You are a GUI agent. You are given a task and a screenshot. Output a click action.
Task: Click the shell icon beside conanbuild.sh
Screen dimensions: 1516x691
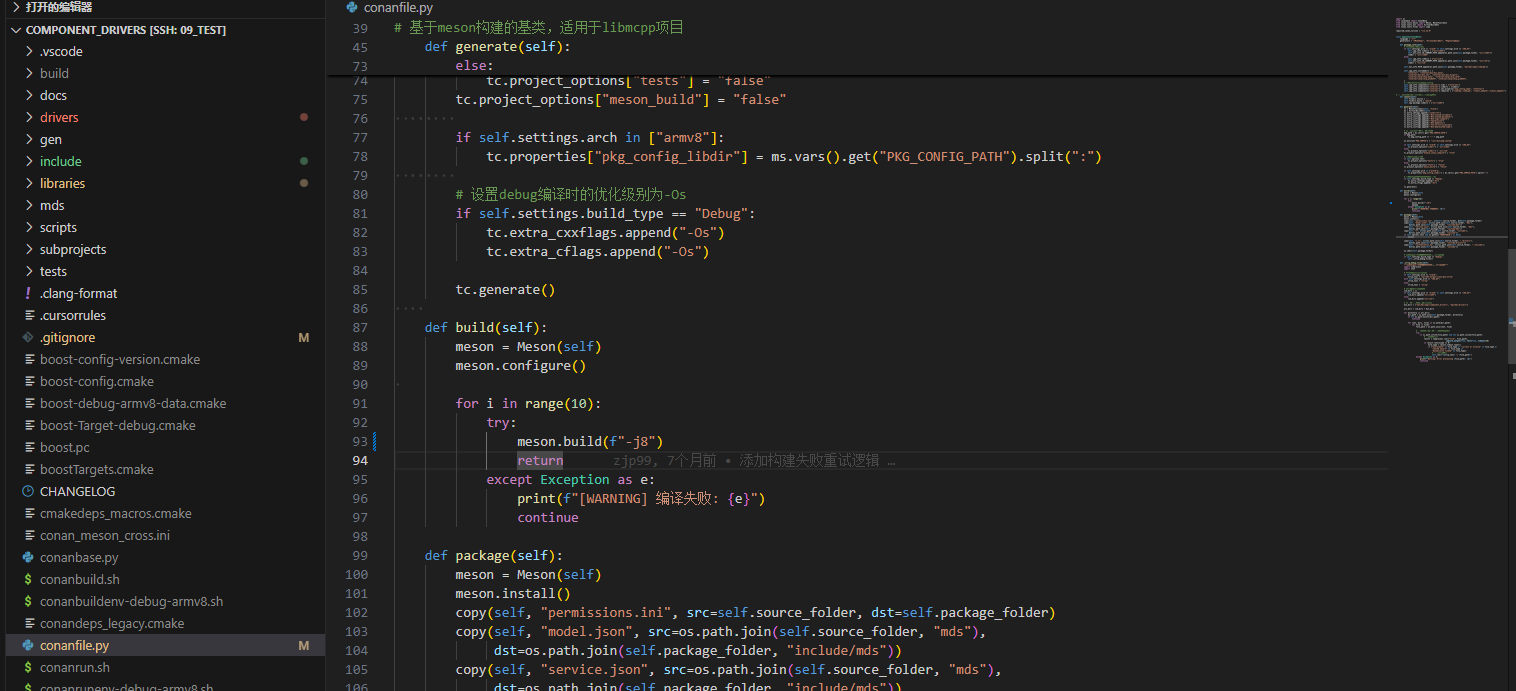click(x=28, y=579)
